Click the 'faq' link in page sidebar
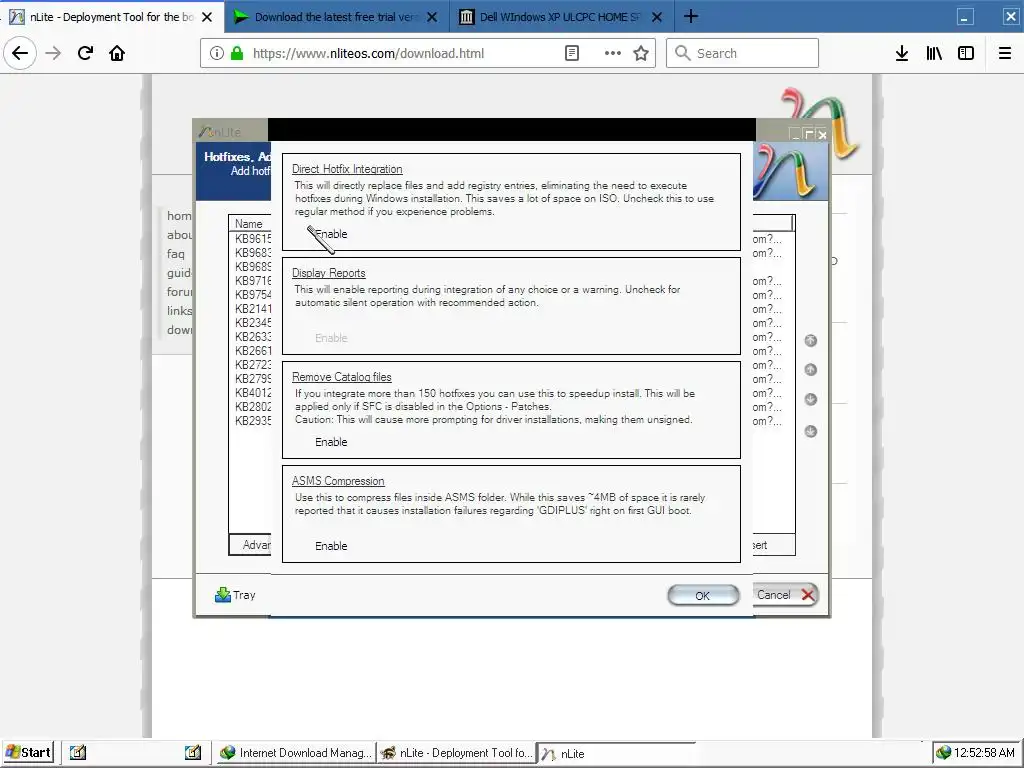The image size is (1024, 768). point(176,253)
